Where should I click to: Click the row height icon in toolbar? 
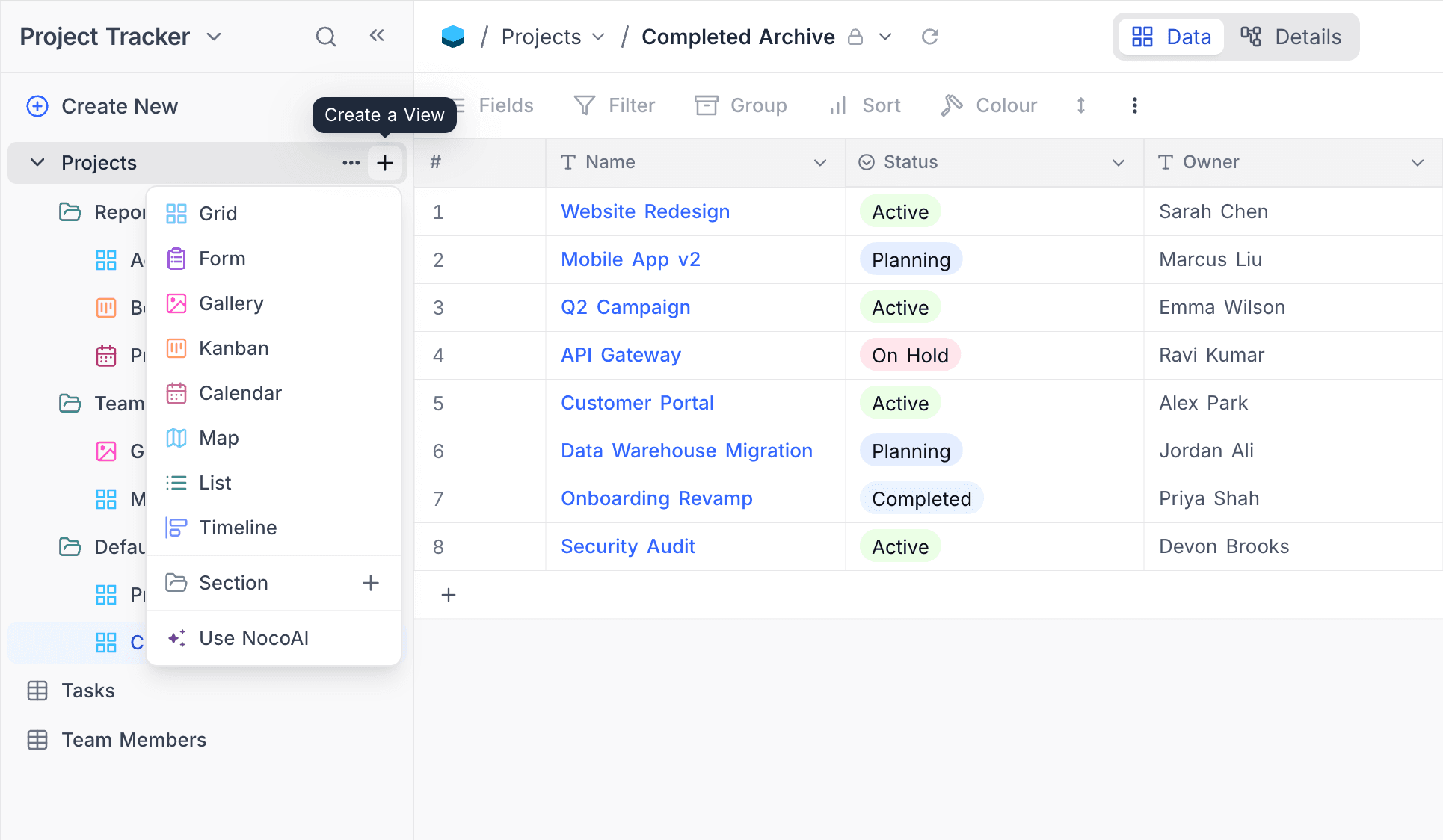point(1080,105)
